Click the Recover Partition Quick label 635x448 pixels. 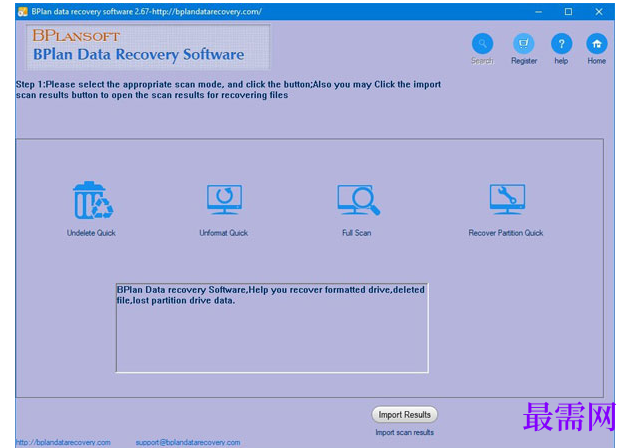[506, 233]
